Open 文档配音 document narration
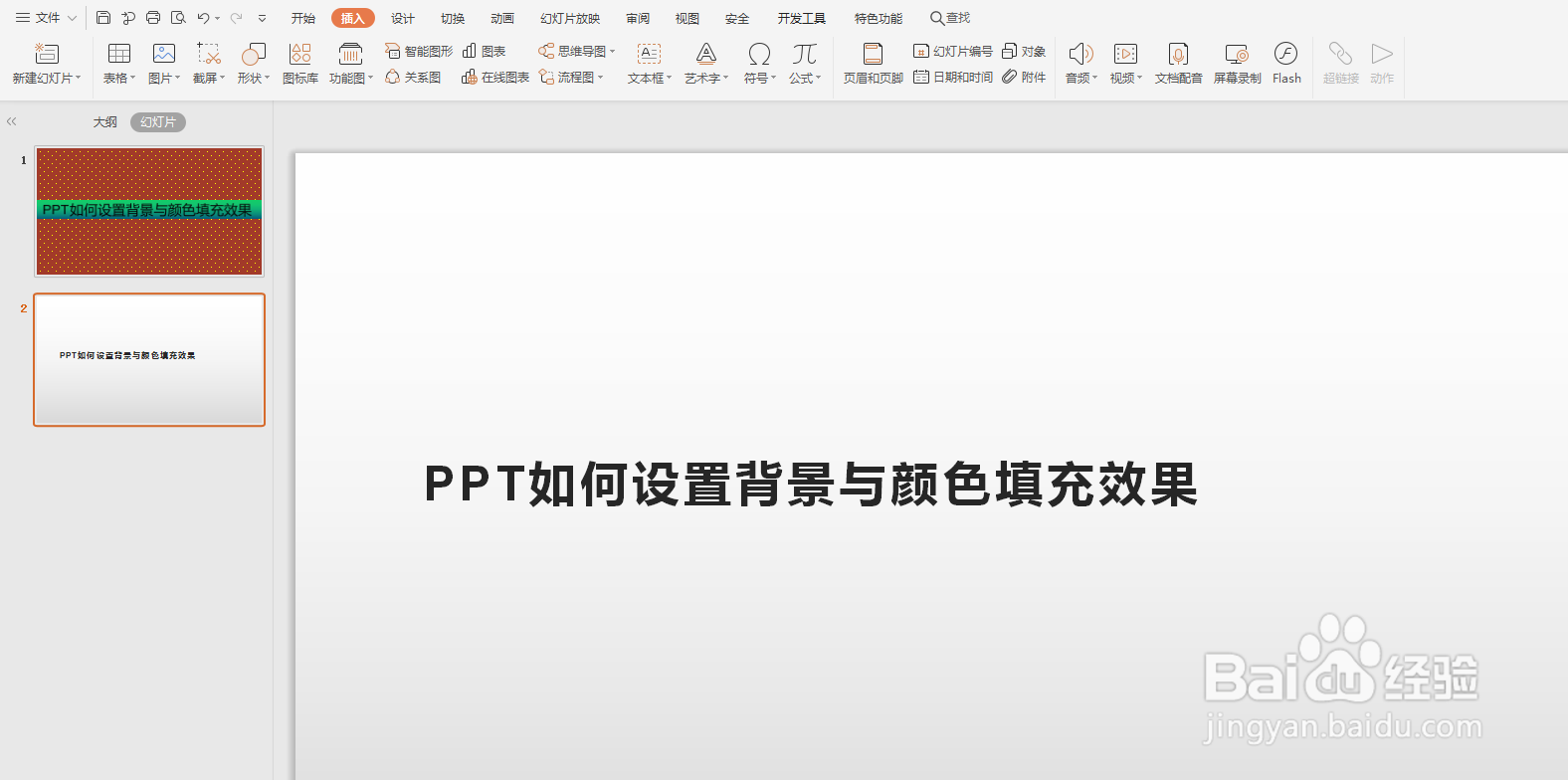The image size is (1568, 780). (1179, 63)
